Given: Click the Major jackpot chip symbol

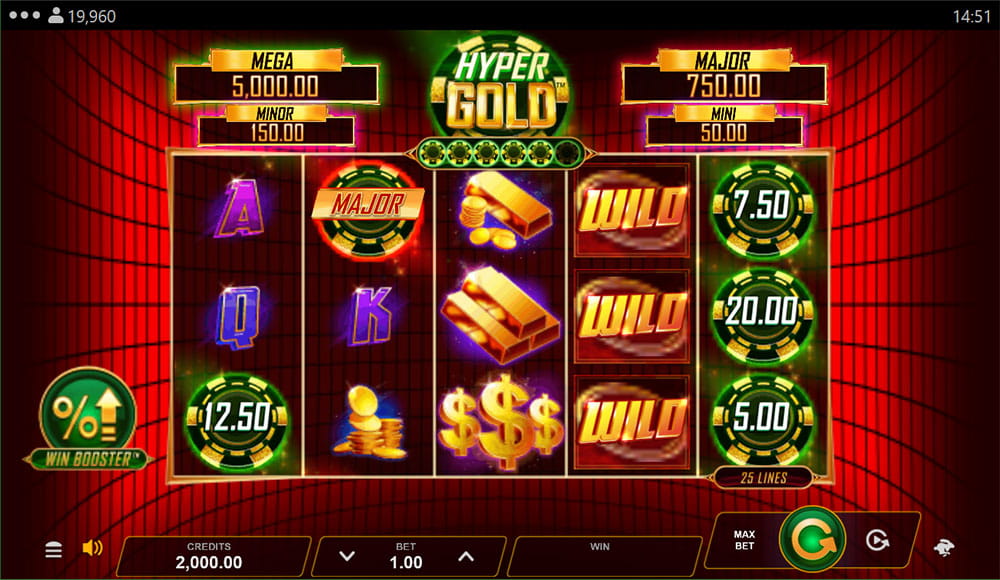Looking at the screenshot, I should [x=367, y=209].
